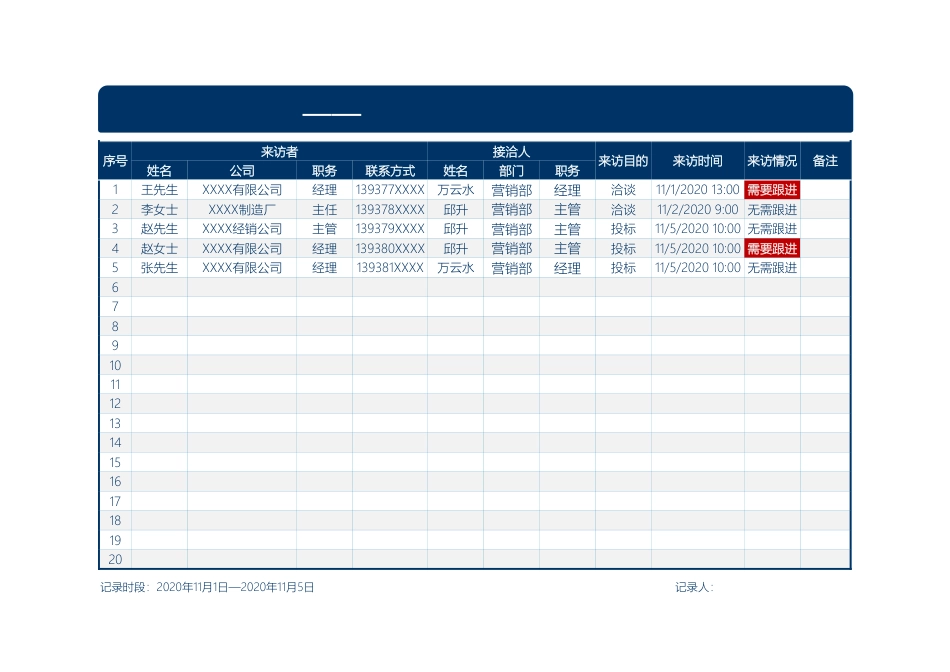This screenshot has width=950, height=672.
Task: Click the 公司 sub-header cell
Action: (242, 171)
